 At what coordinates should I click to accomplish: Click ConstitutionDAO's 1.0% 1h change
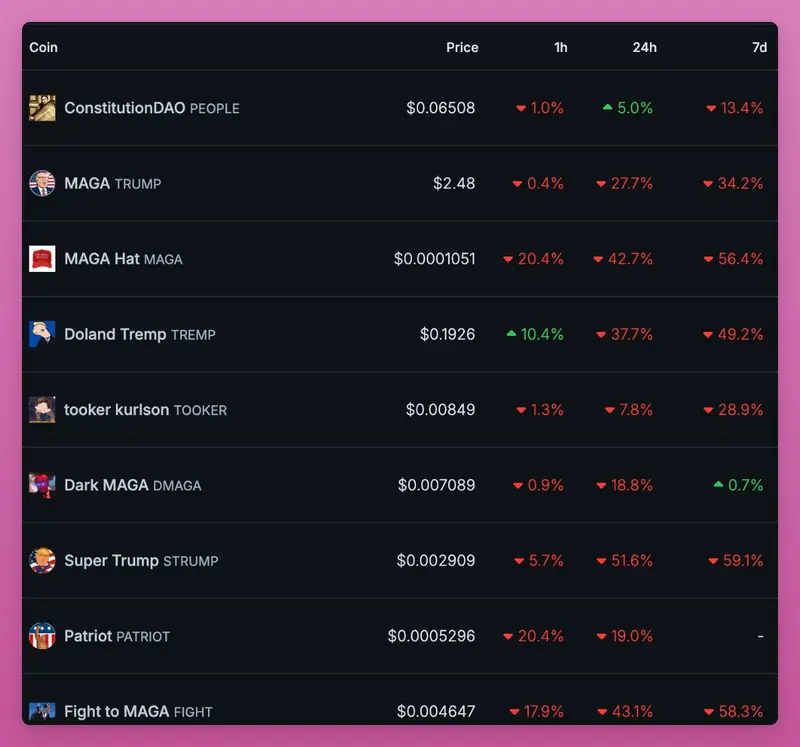click(540, 108)
